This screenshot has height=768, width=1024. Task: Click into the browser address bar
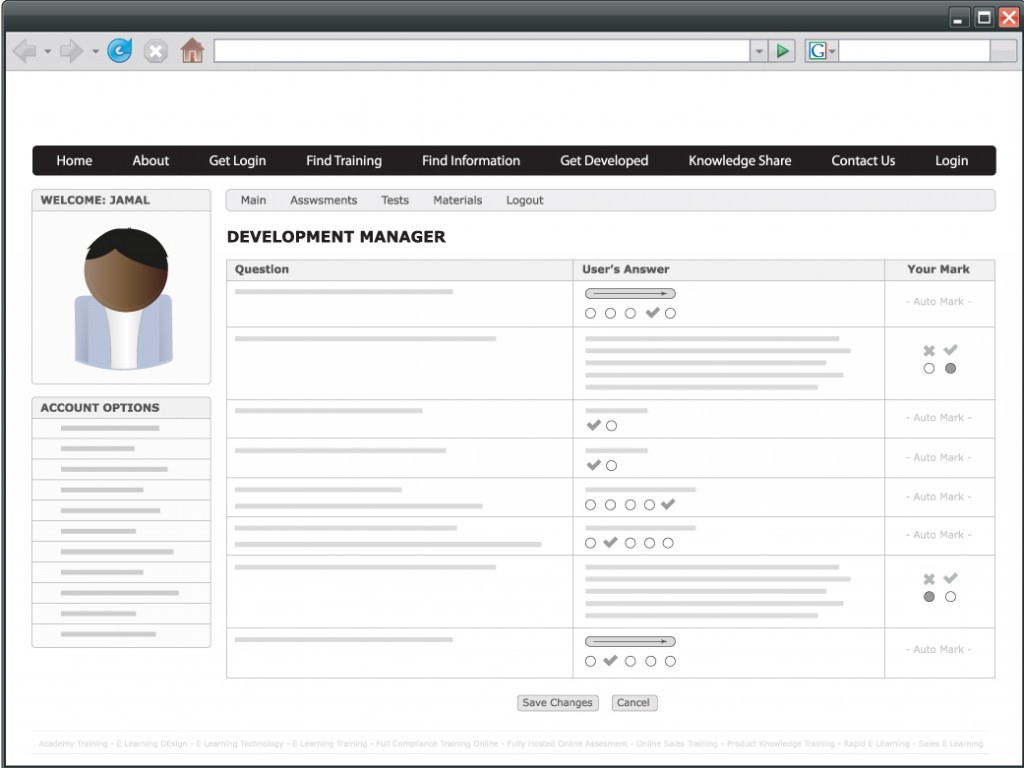(482, 51)
